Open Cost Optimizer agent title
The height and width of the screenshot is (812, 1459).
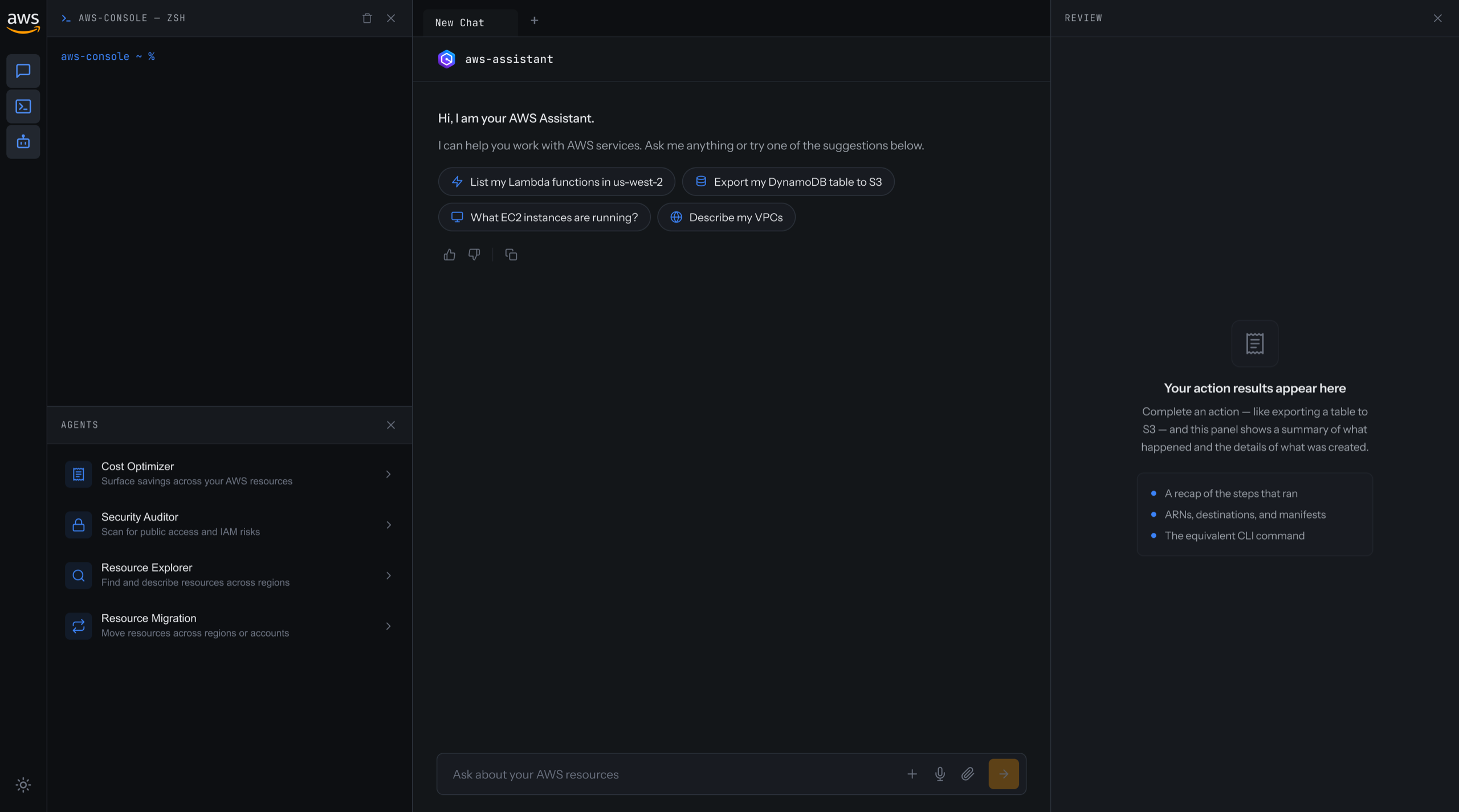pos(137,466)
